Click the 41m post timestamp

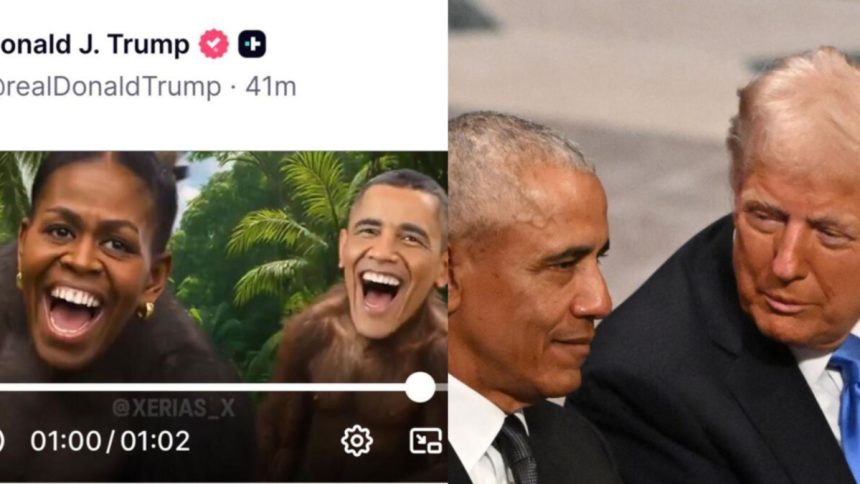click(270, 87)
